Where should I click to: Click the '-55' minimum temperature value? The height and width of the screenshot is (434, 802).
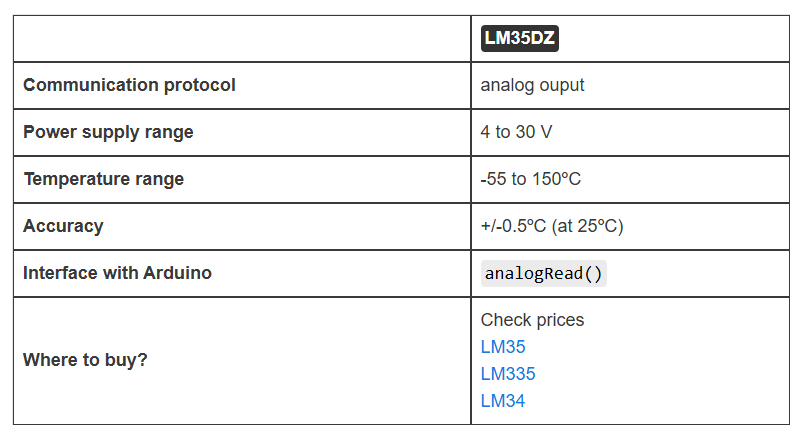493,179
